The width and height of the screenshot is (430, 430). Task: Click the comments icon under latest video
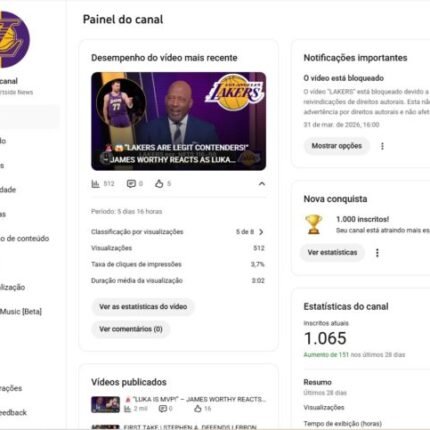(131, 184)
